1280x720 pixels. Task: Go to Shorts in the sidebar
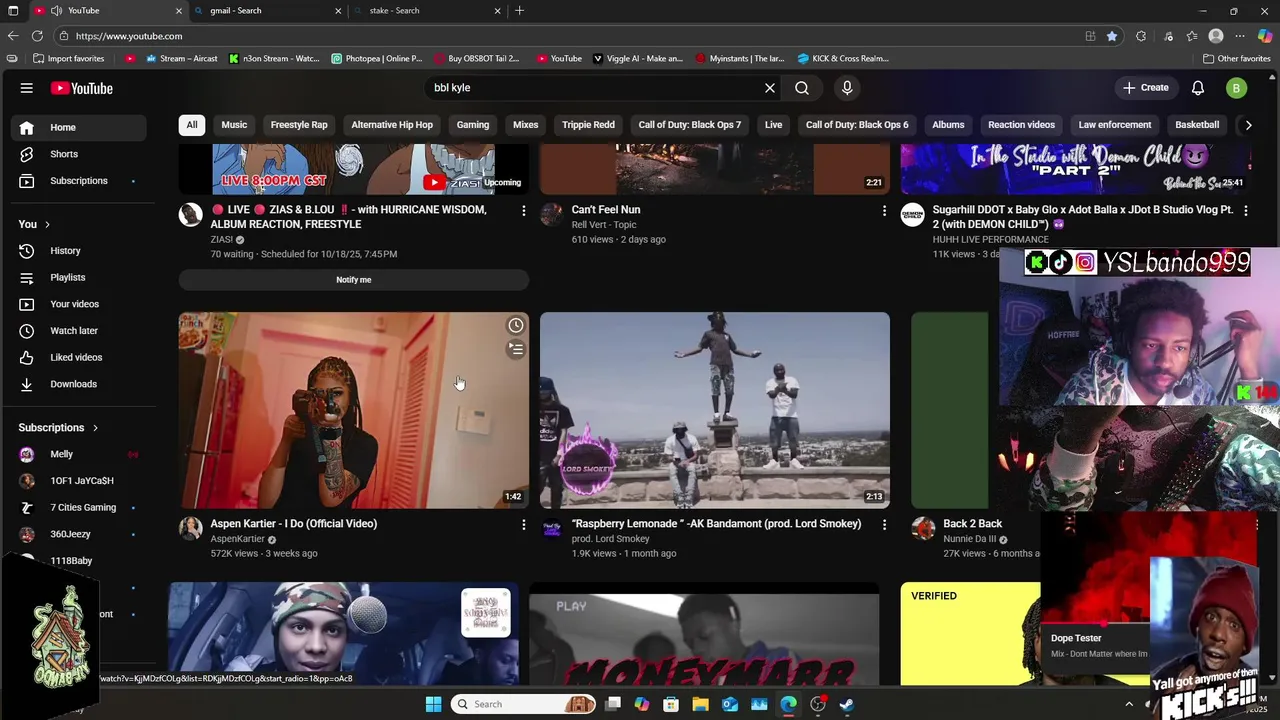click(x=79, y=154)
